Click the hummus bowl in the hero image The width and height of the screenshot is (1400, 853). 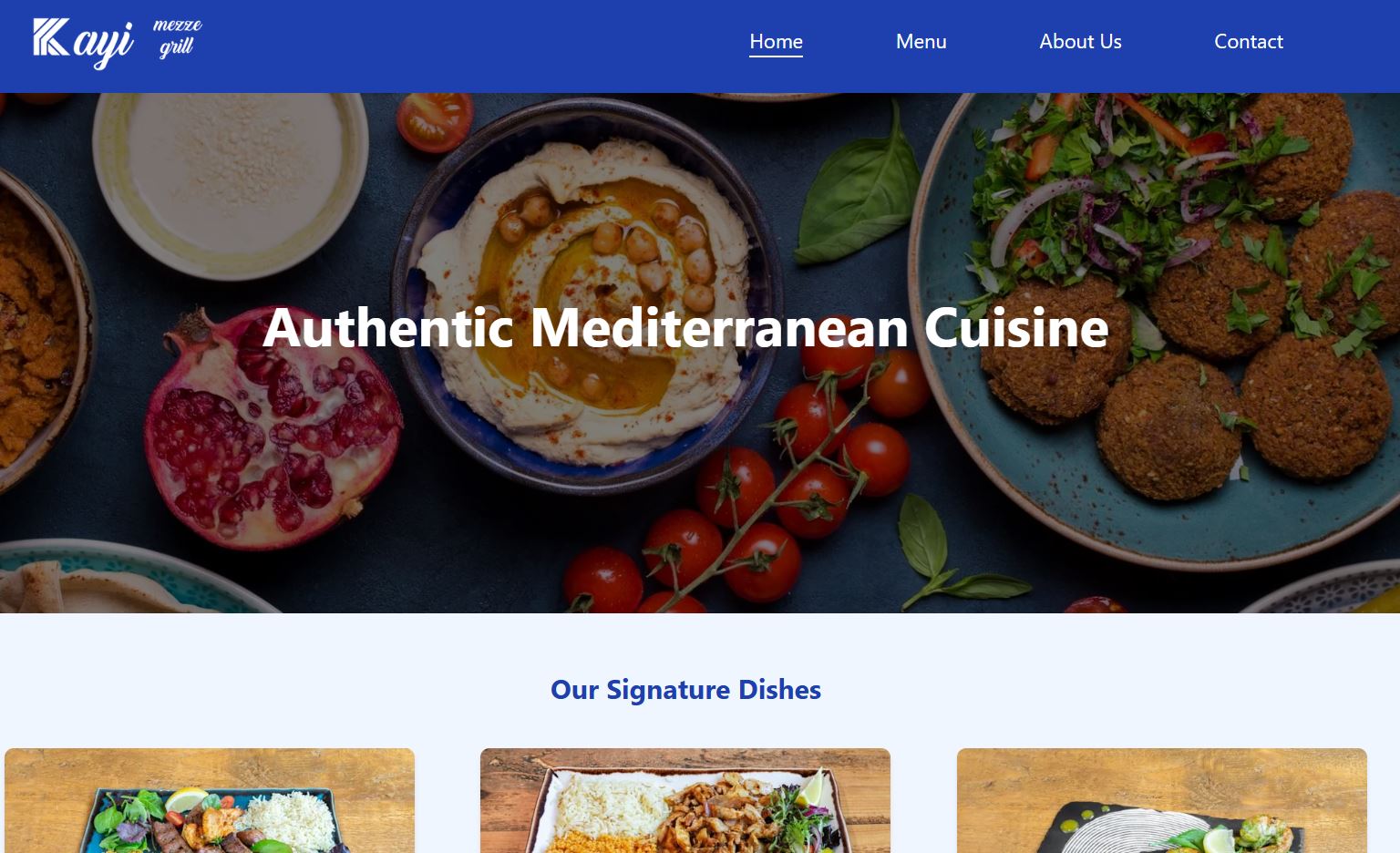pyautogui.click(x=583, y=292)
